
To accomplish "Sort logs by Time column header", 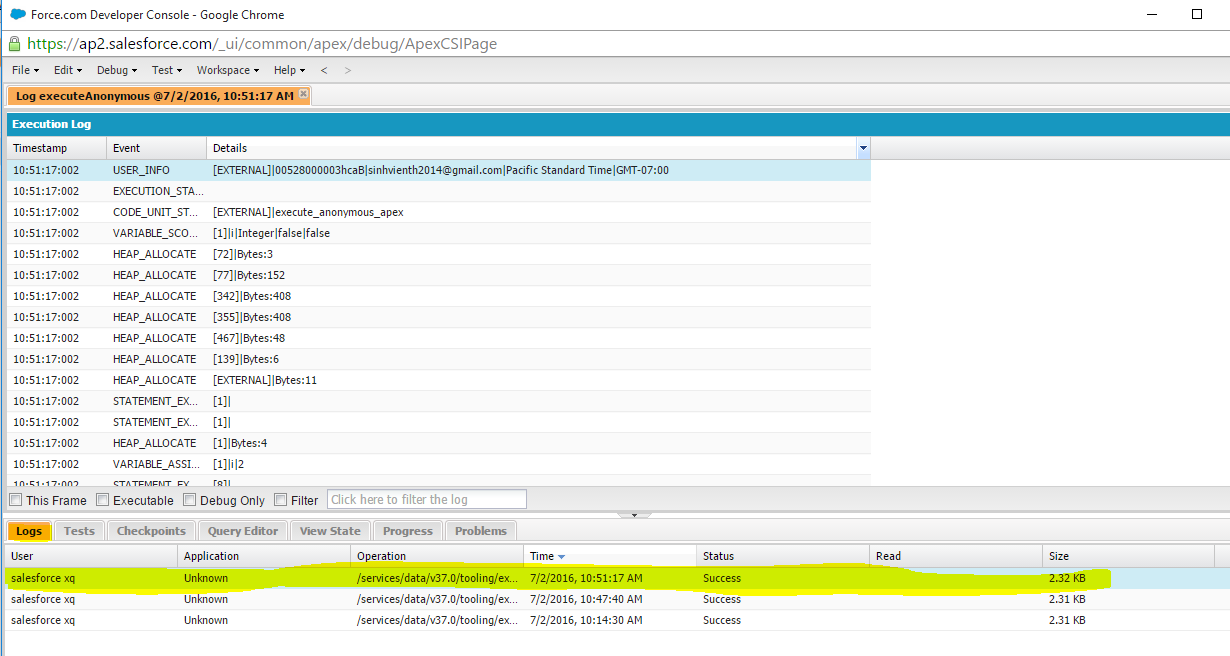I will click(x=610, y=556).
